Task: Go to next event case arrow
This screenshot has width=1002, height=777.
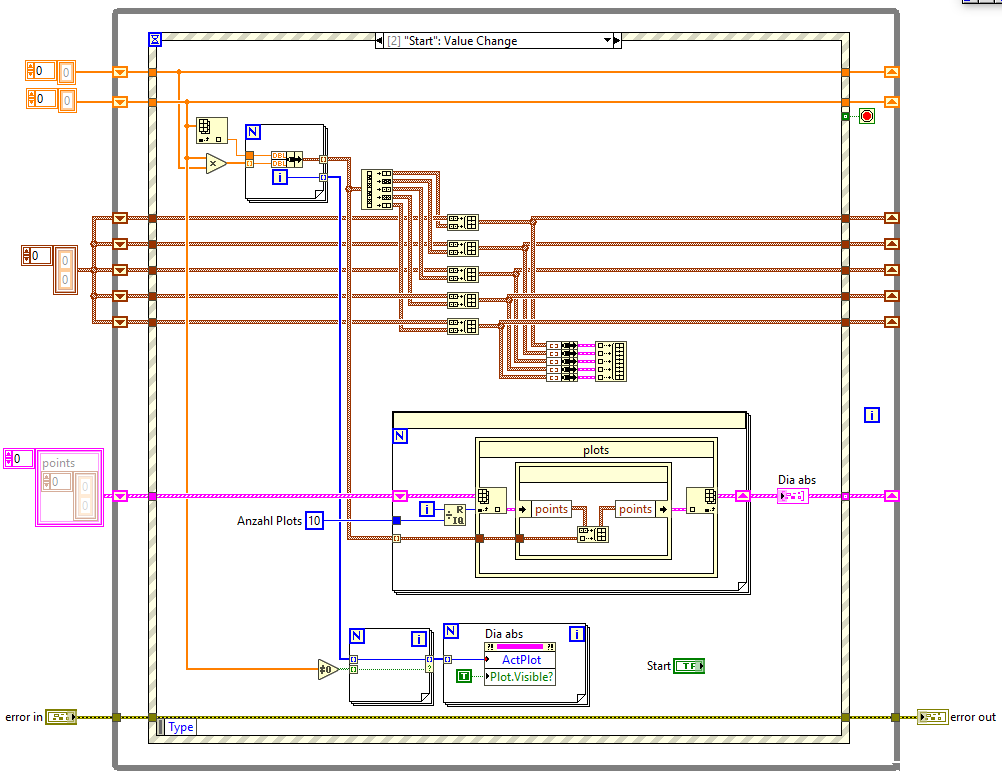Action: coord(617,40)
